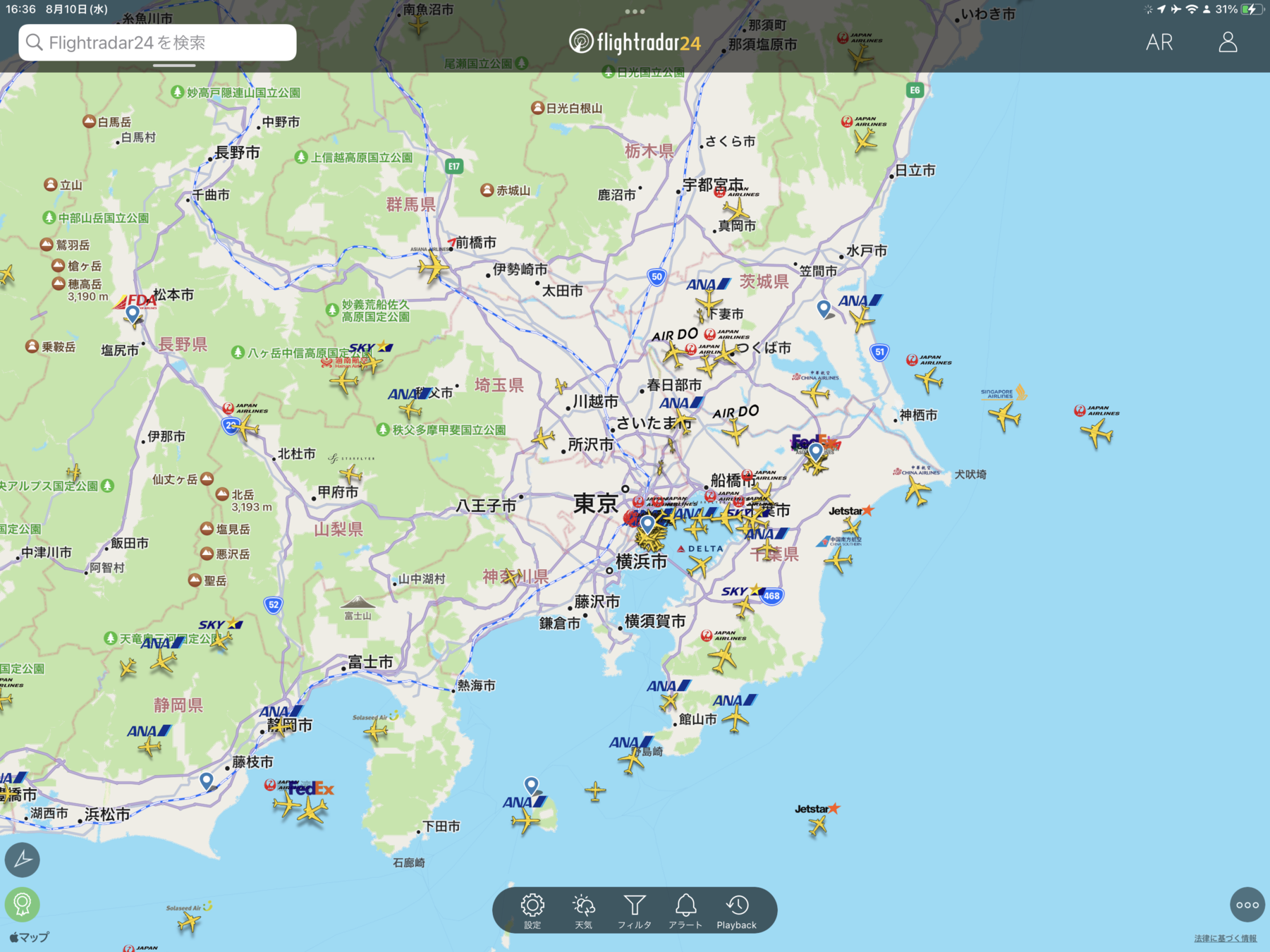The image size is (1270, 952).
Task: Open the Weather (天気) overlay options
Action: click(x=583, y=910)
